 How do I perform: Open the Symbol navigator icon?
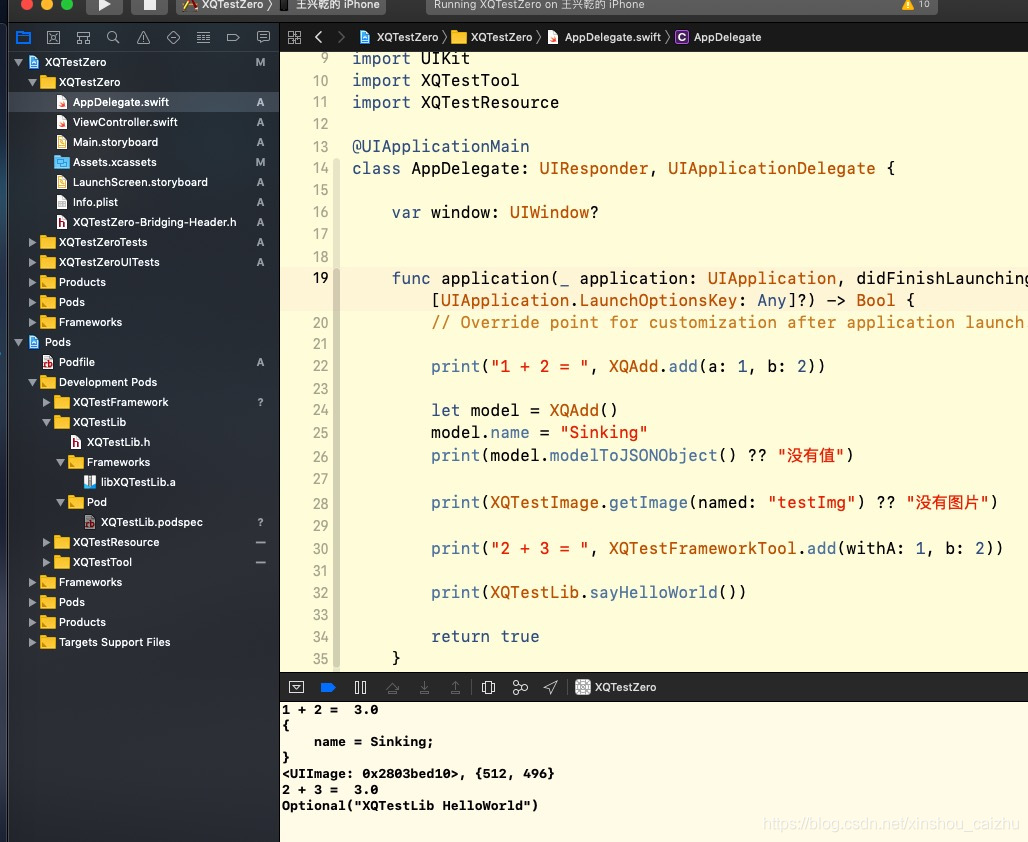[x=83, y=37]
